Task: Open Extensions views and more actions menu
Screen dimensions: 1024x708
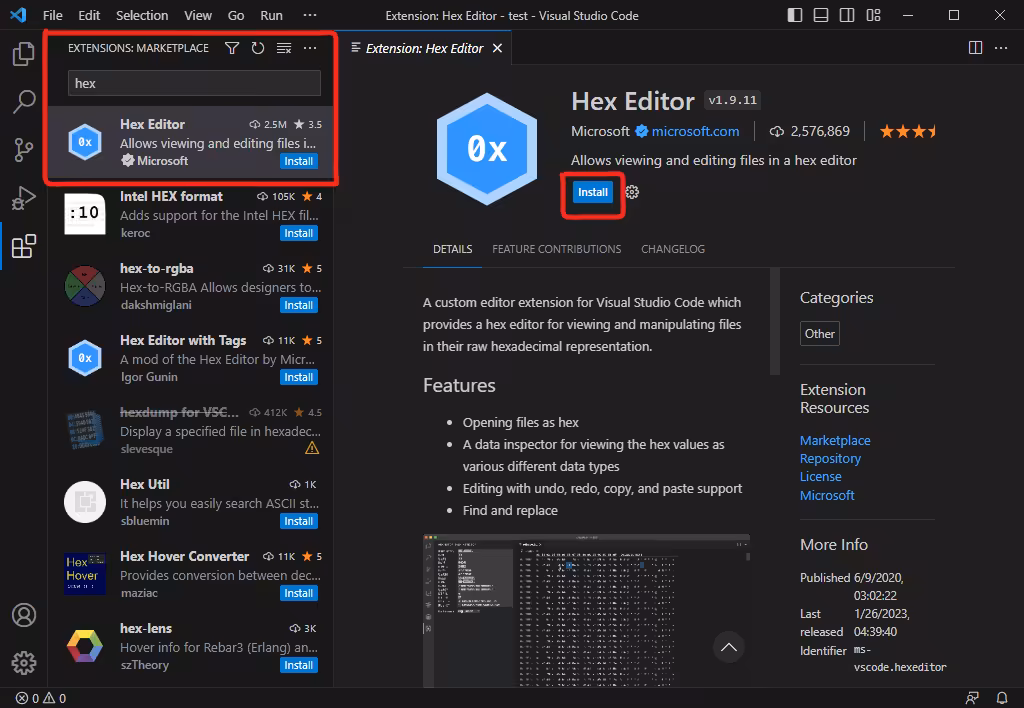Action: coord(310,48)
